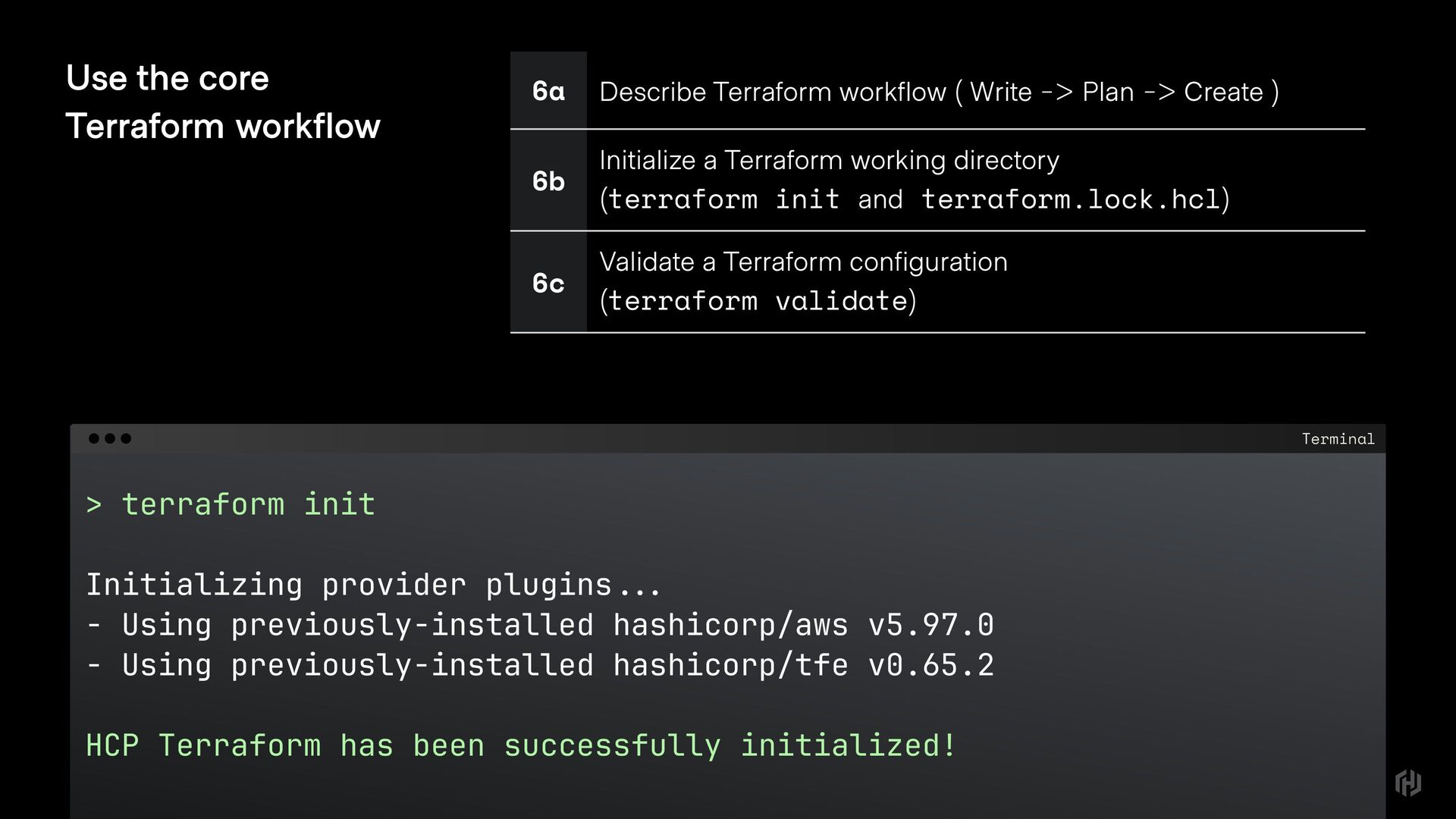Viewport: 1456px width, 819px height.
Task: Select the 6a objective number cell
Action: point(548,91)
